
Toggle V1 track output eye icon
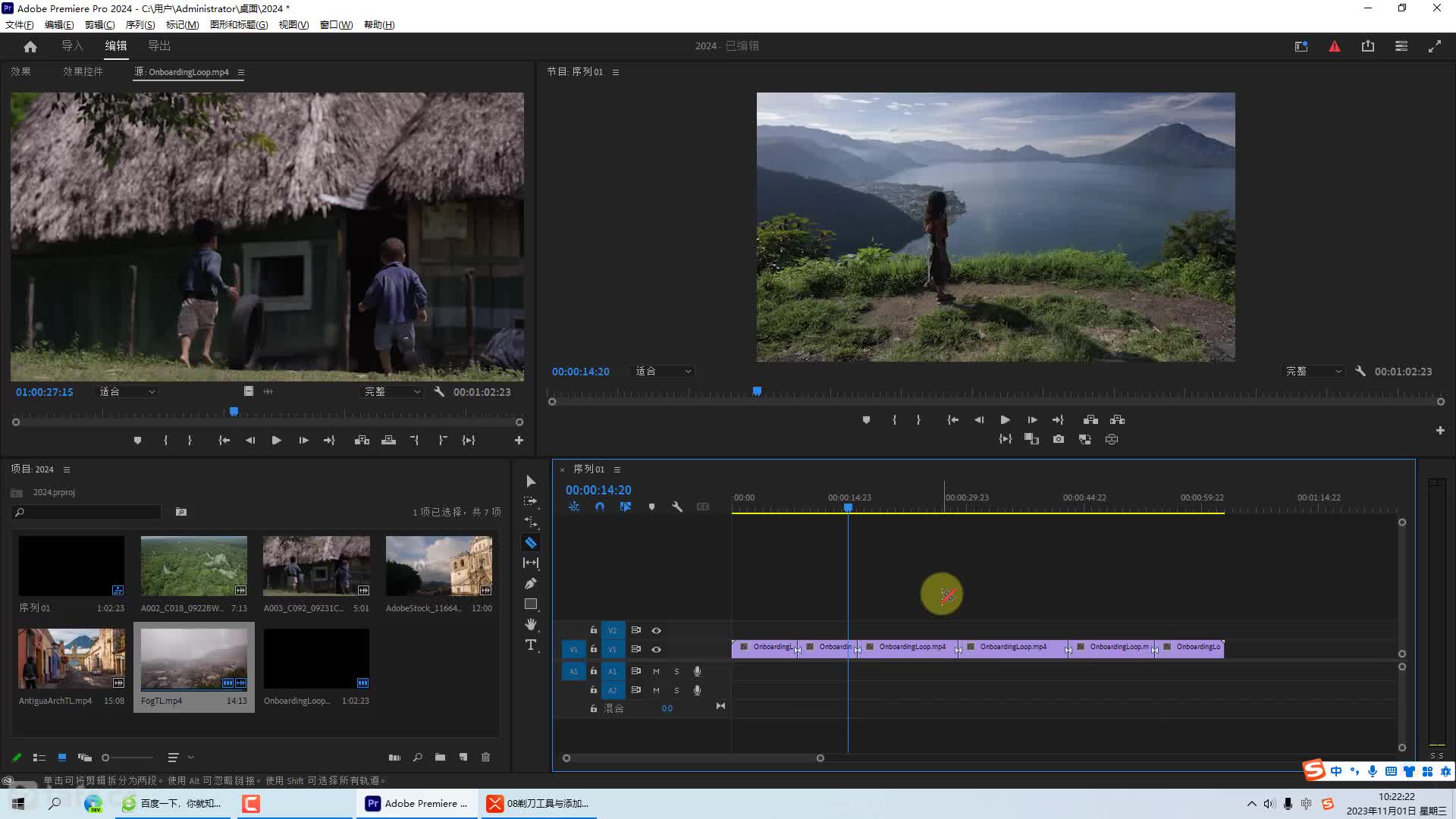coord(657,649)
